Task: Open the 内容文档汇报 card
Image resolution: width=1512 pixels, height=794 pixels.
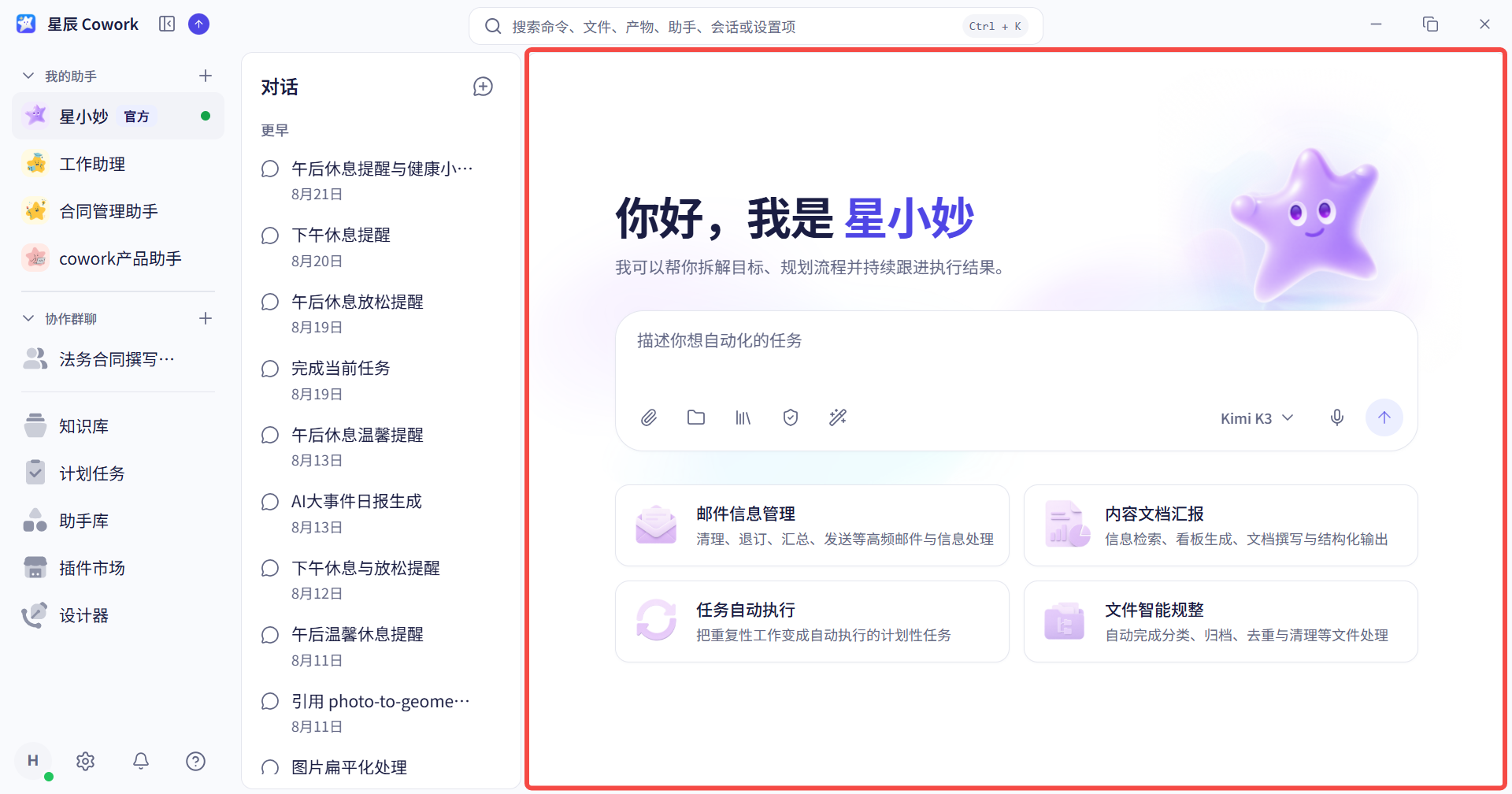Action: (x=1221, y=525)
